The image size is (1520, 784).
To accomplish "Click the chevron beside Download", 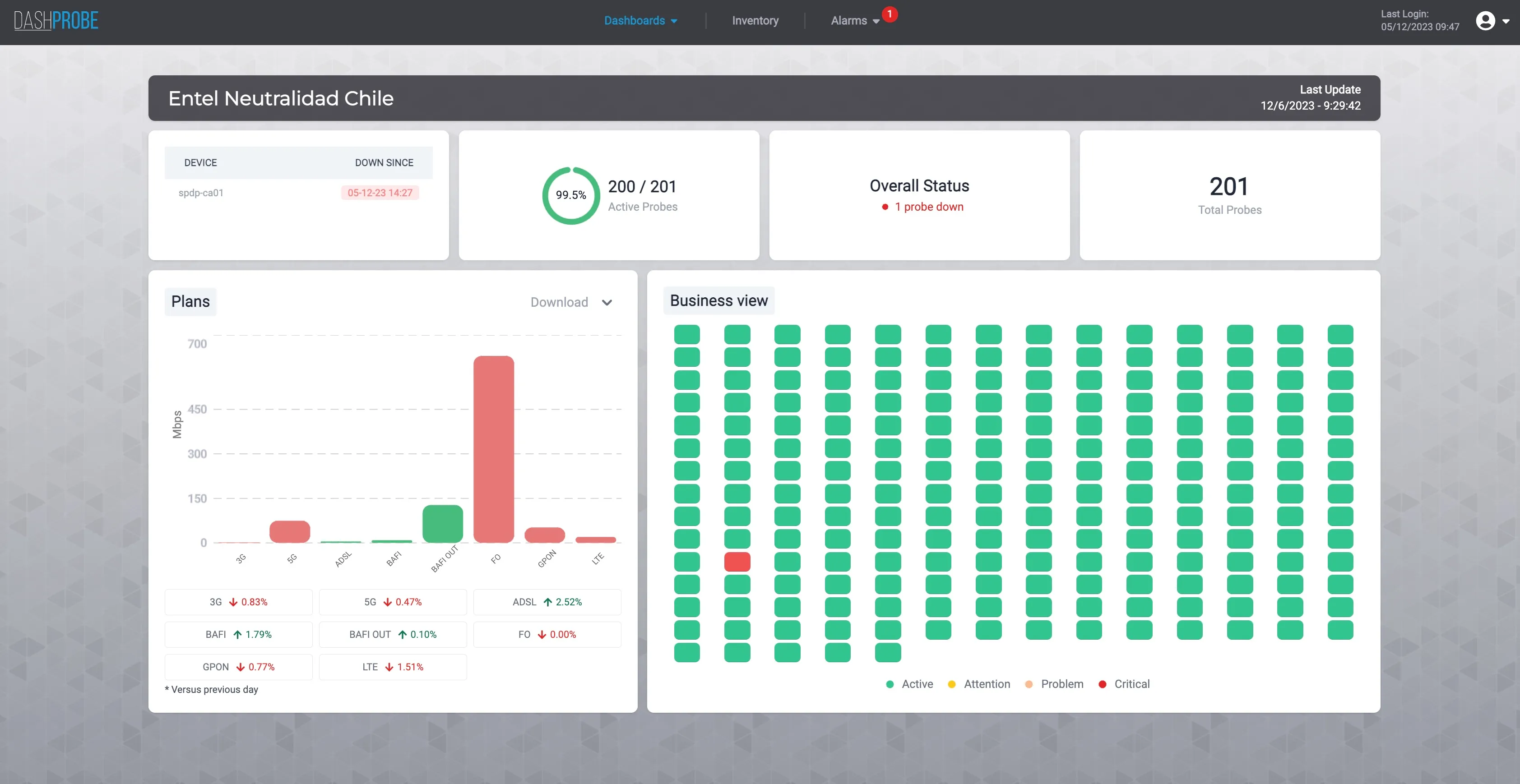I will pos(607,303).
